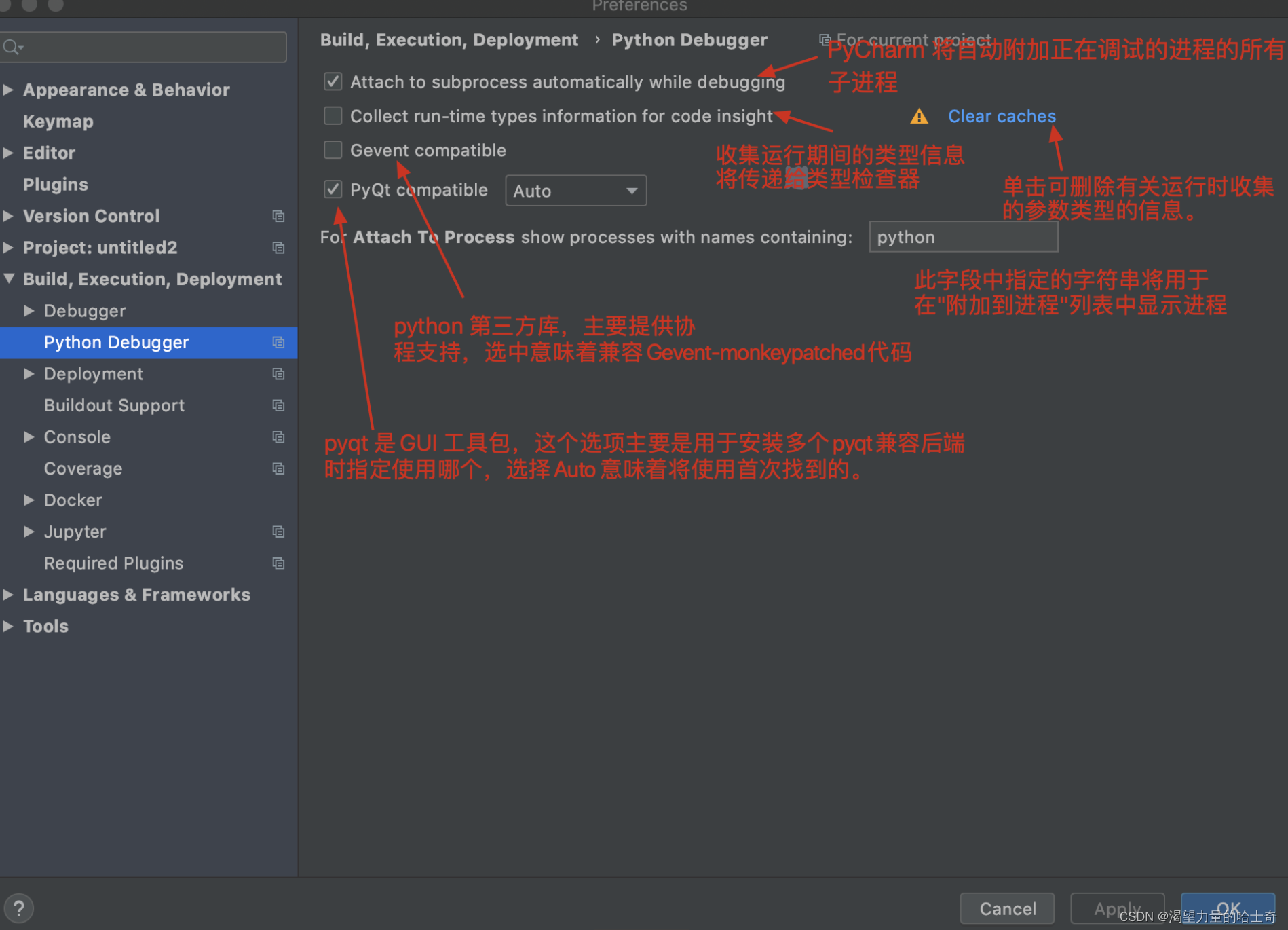This screenshot has height=930, width=1288.
Task: Click the Apply button
Action: pyautogui.click(x=1117, y=908)
